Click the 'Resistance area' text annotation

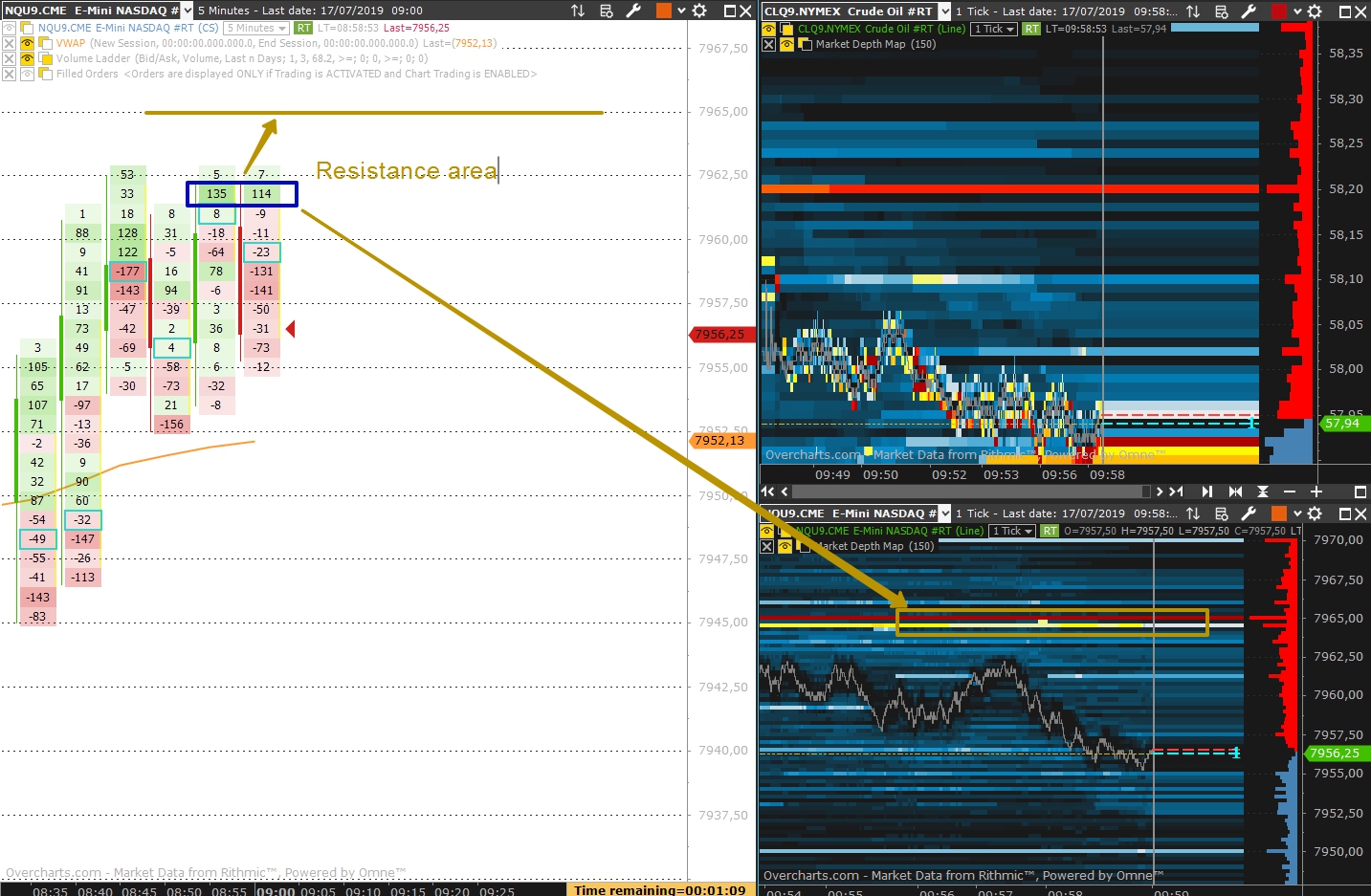(x=407, y=171)
